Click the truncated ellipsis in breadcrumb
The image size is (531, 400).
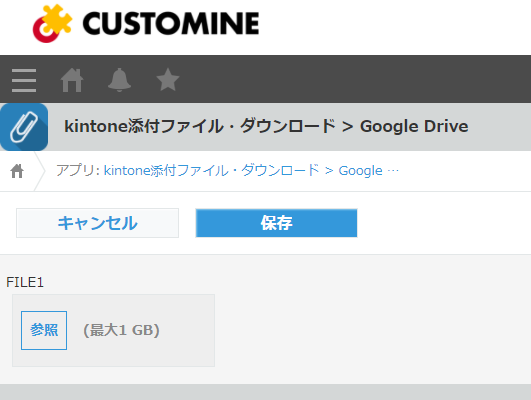coord(393,171)
